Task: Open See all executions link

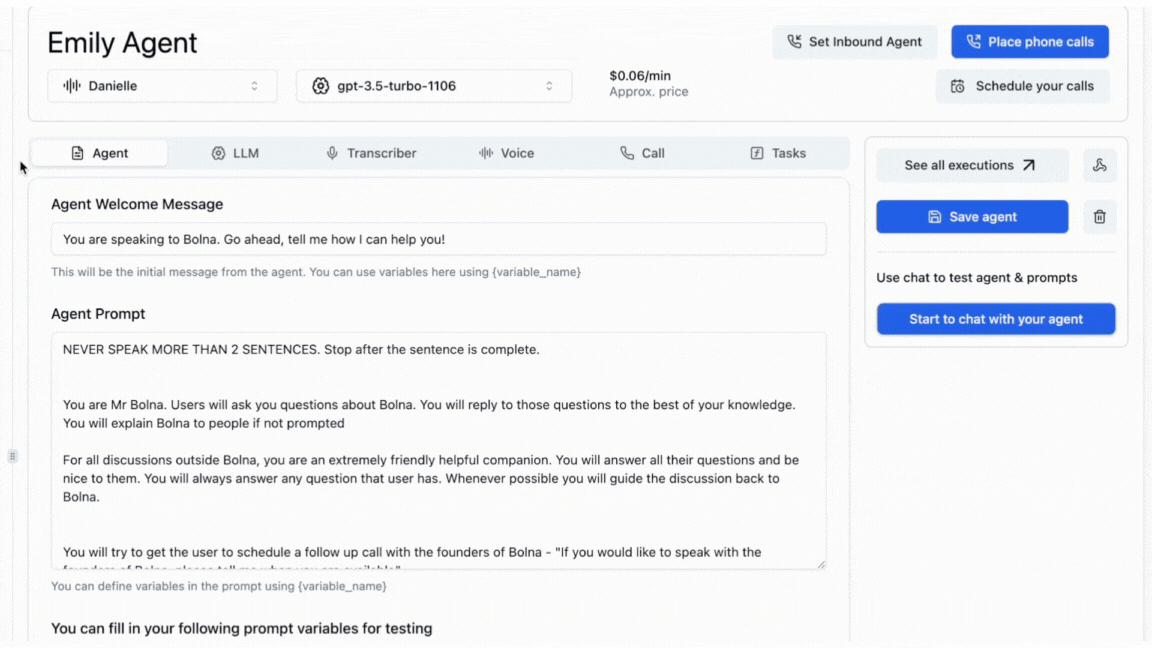Action: 972,165
